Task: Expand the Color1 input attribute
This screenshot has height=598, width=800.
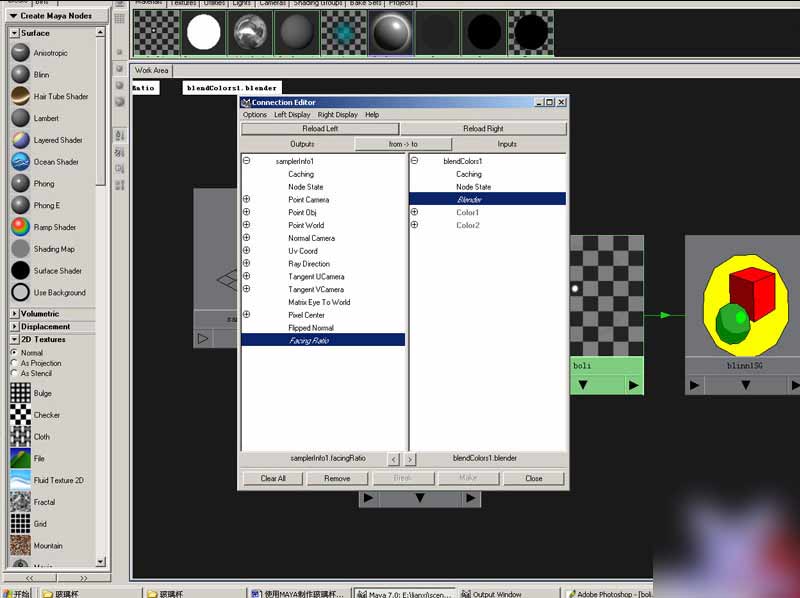Action: point(414,212)
